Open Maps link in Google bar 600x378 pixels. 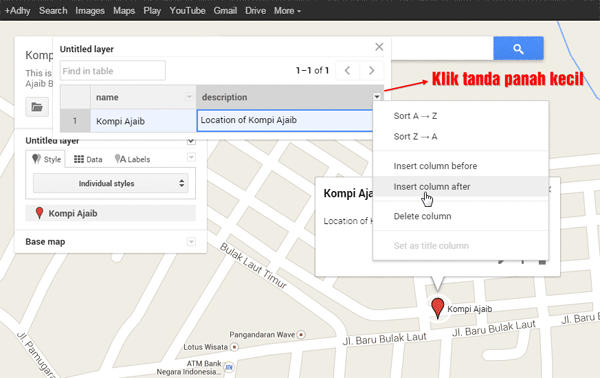pyautogui.click(x=124, y=10)
